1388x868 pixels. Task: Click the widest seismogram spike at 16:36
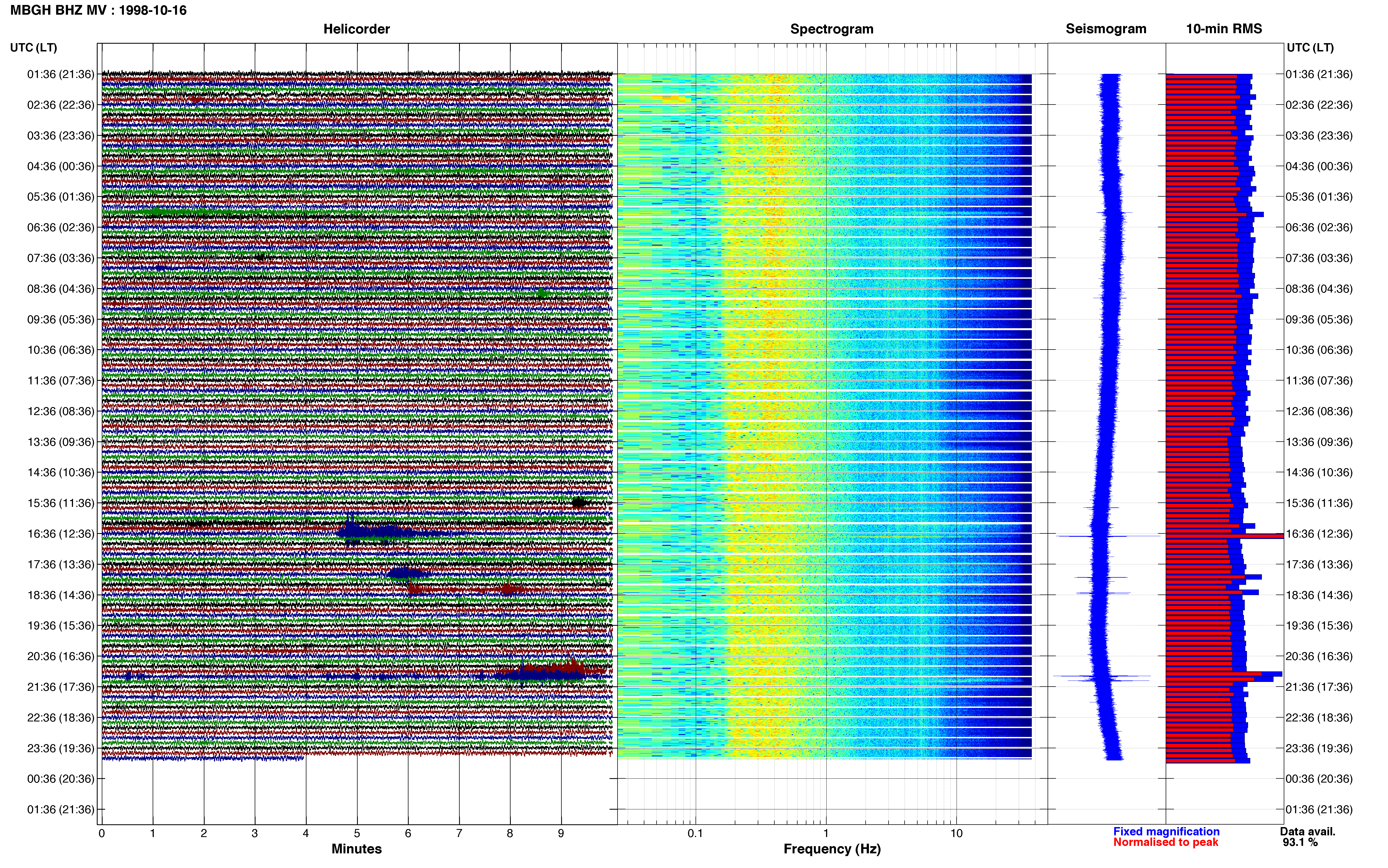[1108, 536]
